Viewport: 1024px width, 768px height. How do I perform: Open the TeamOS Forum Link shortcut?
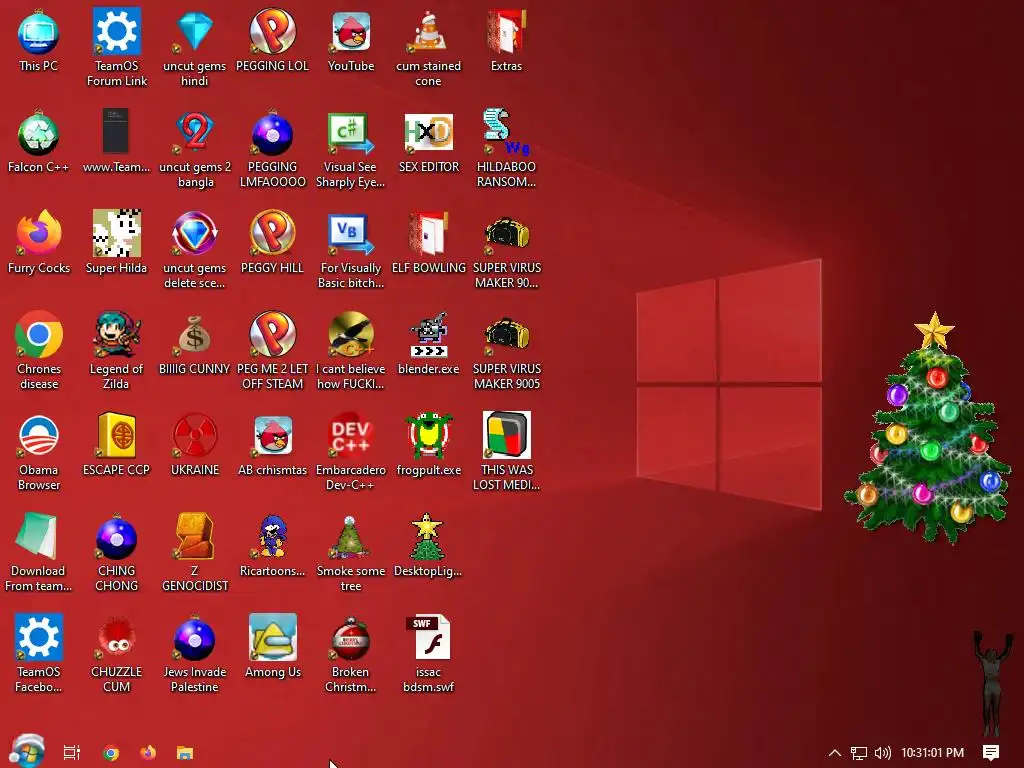tap(117, 48)
